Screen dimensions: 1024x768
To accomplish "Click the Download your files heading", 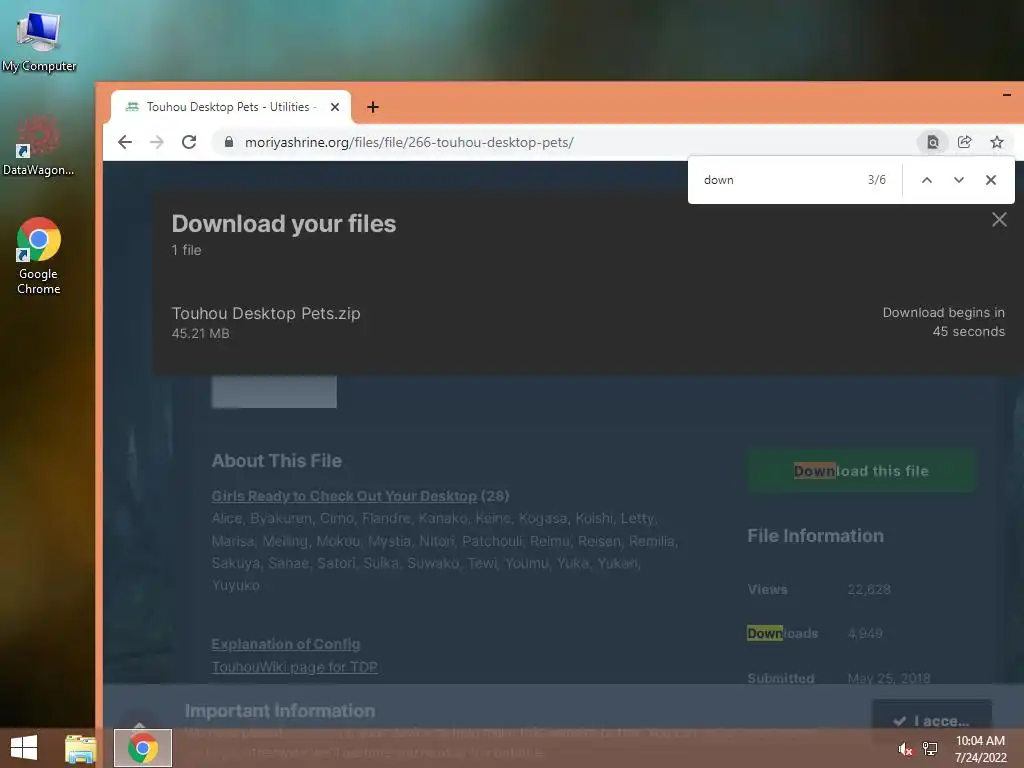I will pyautogui.click(x=283, y=223).
